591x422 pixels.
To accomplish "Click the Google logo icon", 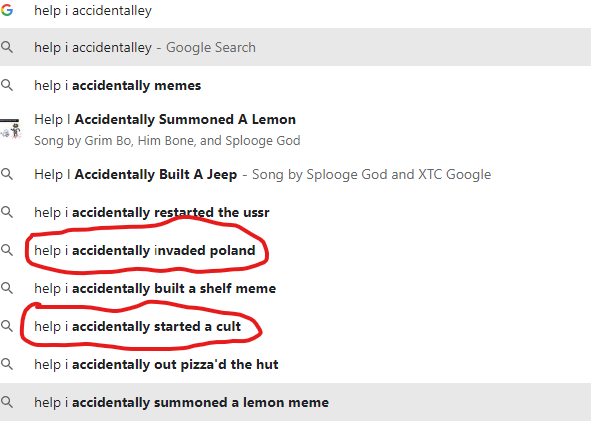I will (7, 10).
